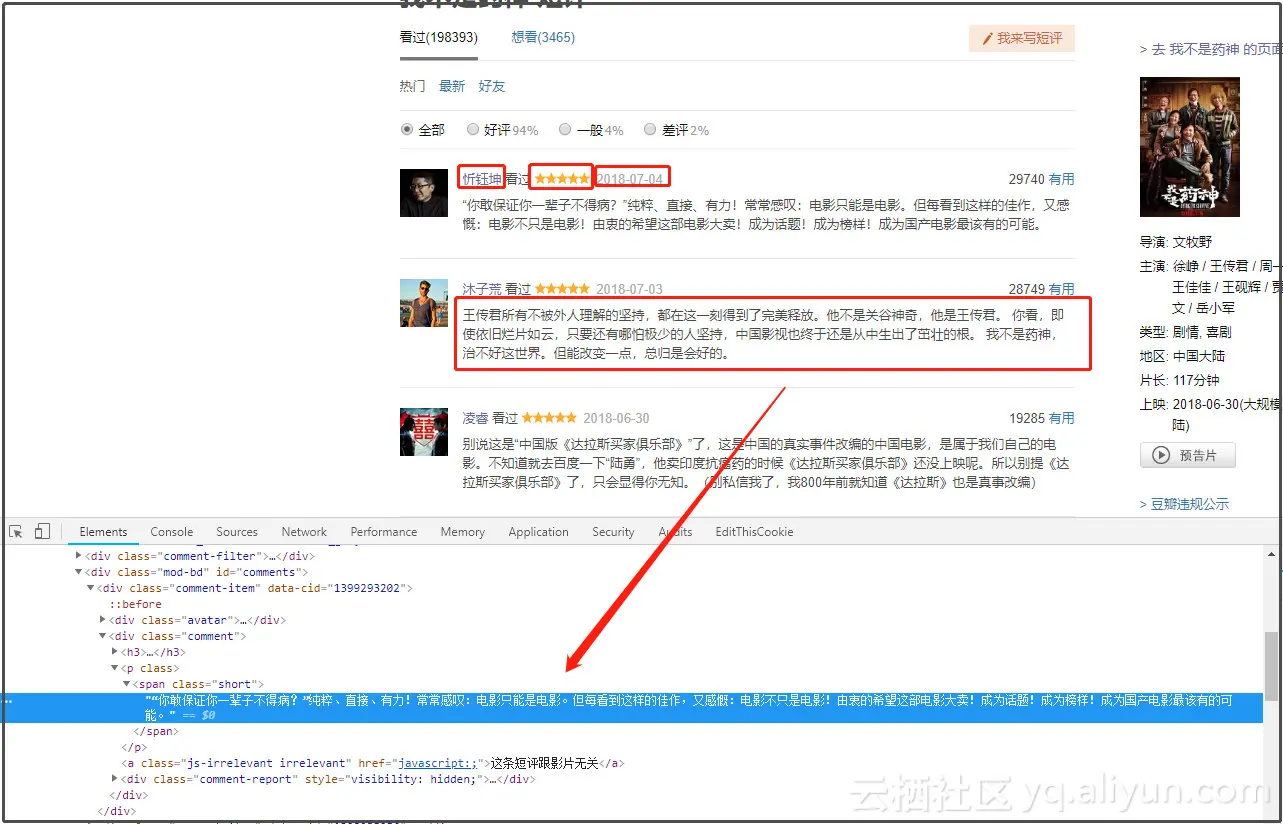Collapse the p class node
The height and width of the screenshot is (824, 1283).
click(x=115, y=668)
